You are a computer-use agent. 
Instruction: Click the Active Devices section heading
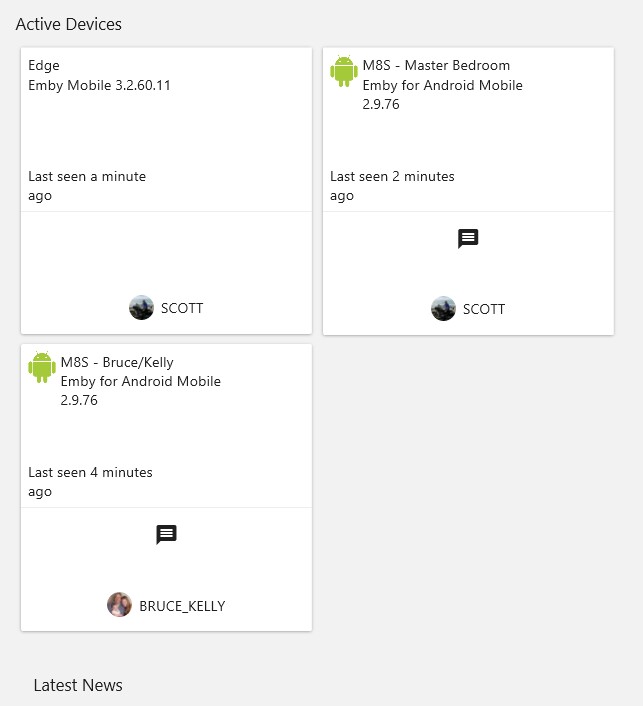pos(69,24)
